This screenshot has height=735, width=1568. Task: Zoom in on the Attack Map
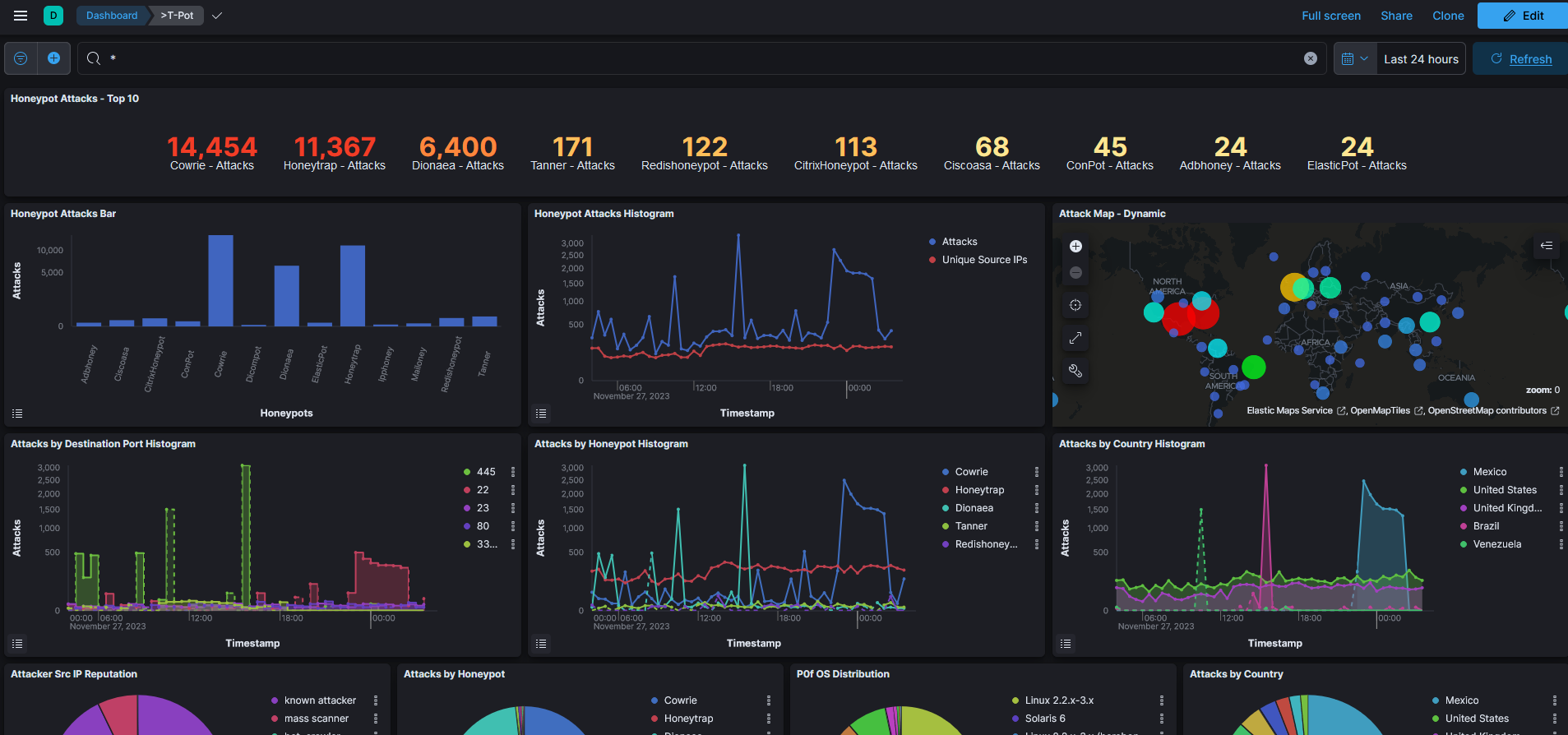1075,246
